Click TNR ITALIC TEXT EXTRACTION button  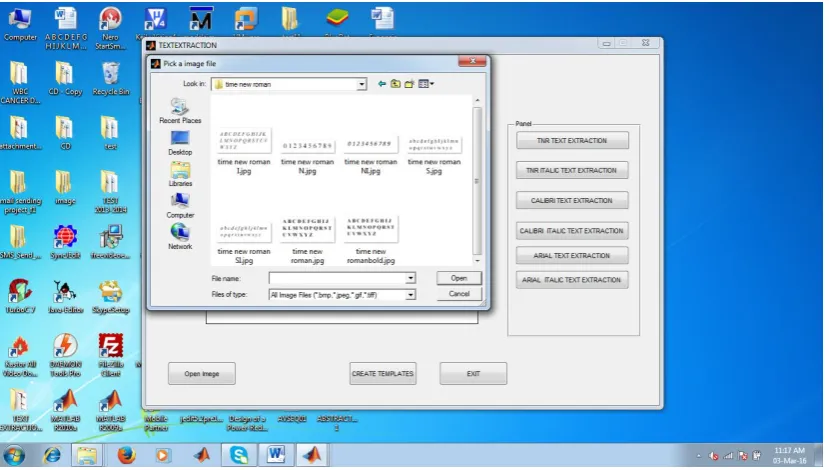click(572, 170)
